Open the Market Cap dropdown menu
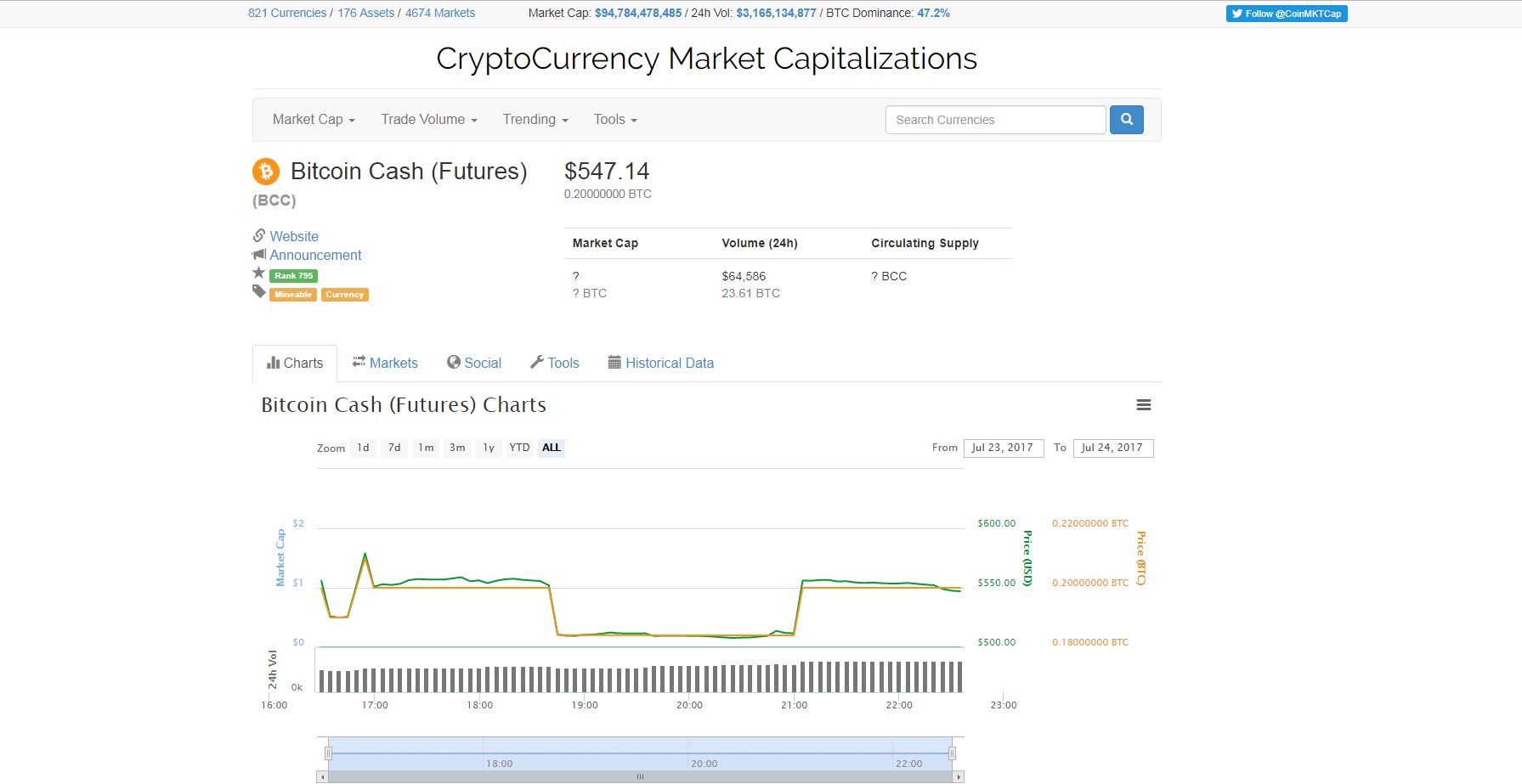1522x784 pixels. pyautogui.click(x=314, y=120)
